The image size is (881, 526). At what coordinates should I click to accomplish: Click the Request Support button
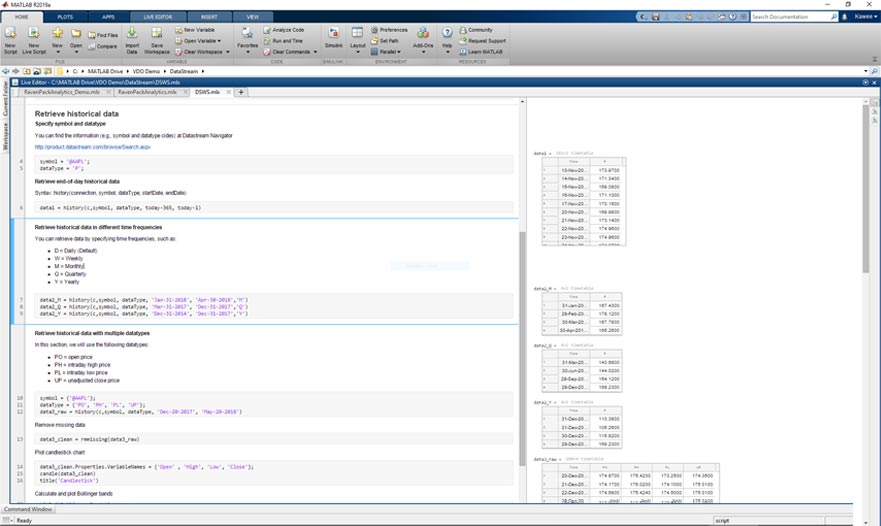(486, 41)
